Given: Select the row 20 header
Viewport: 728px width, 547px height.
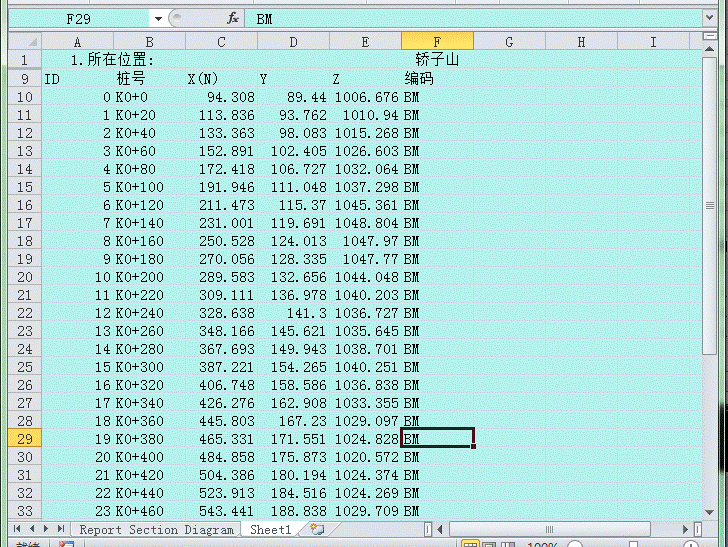Looking at the screenshot, I should click(24, 277).
